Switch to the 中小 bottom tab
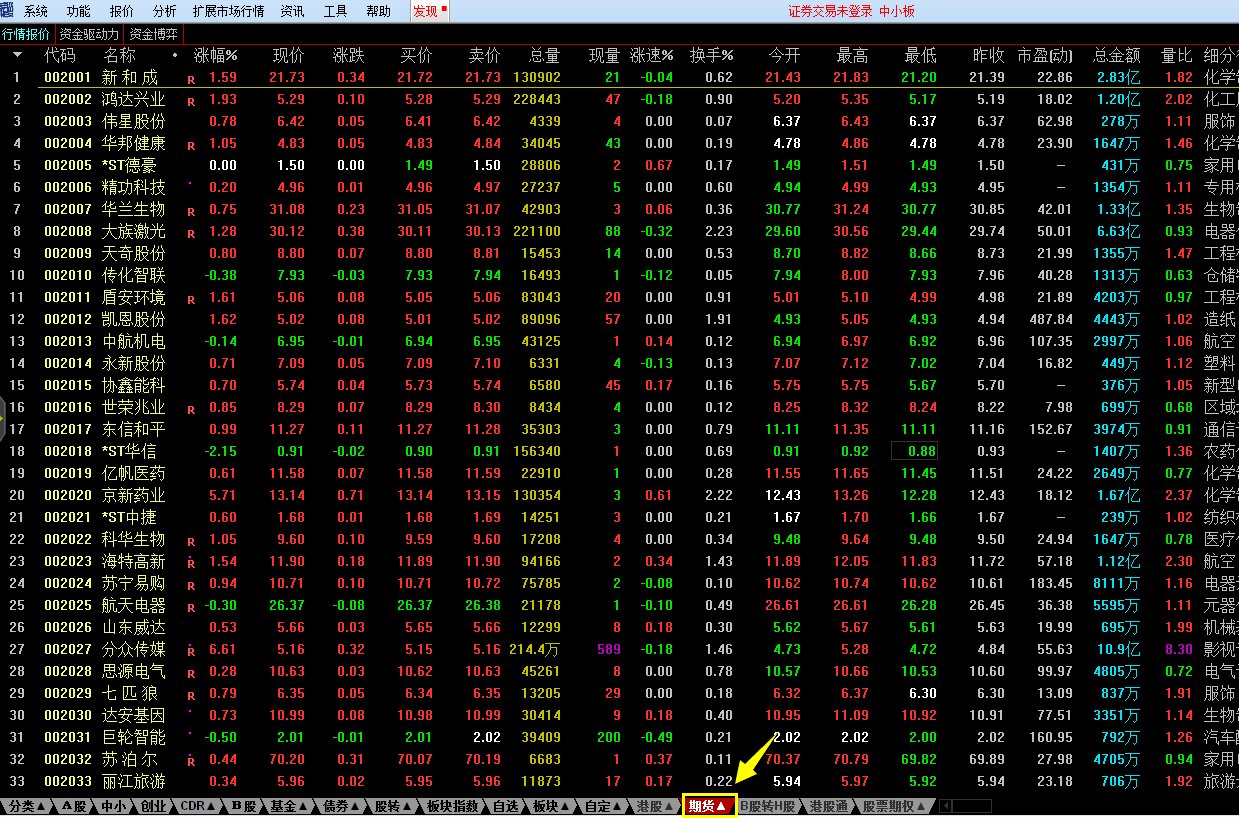This screenshot has width=1239, height=818. click(x=113, y=806)
